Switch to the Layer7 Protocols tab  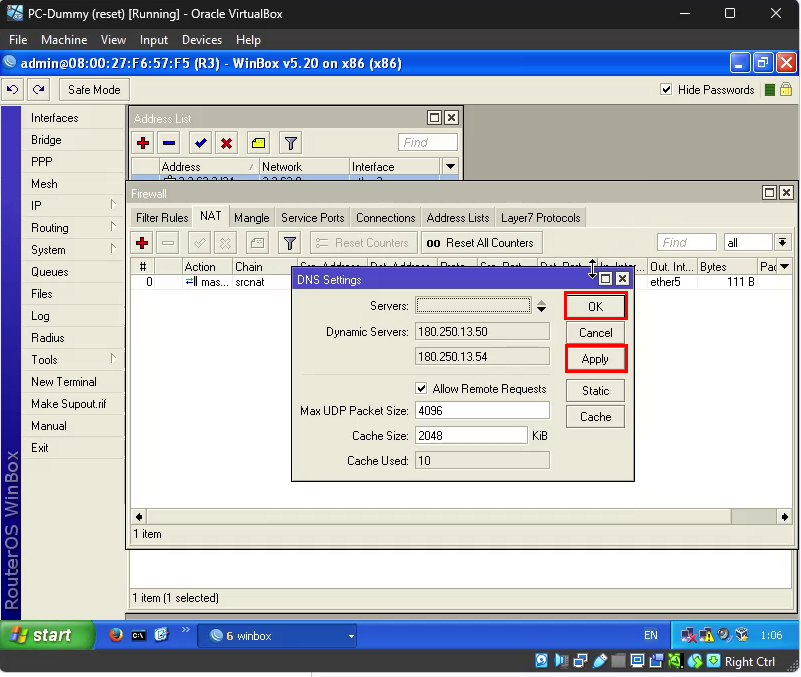tap(540, 218)
